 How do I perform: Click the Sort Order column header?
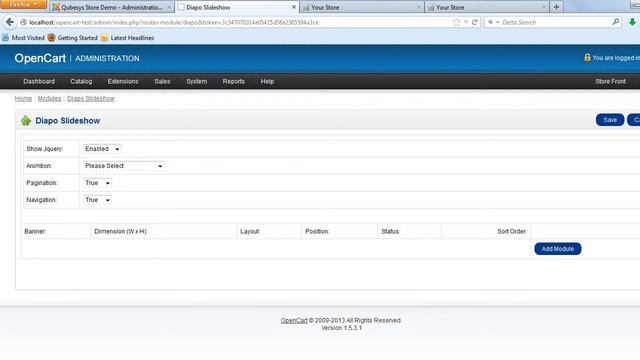pyautogui.click(x=512, y=231)
